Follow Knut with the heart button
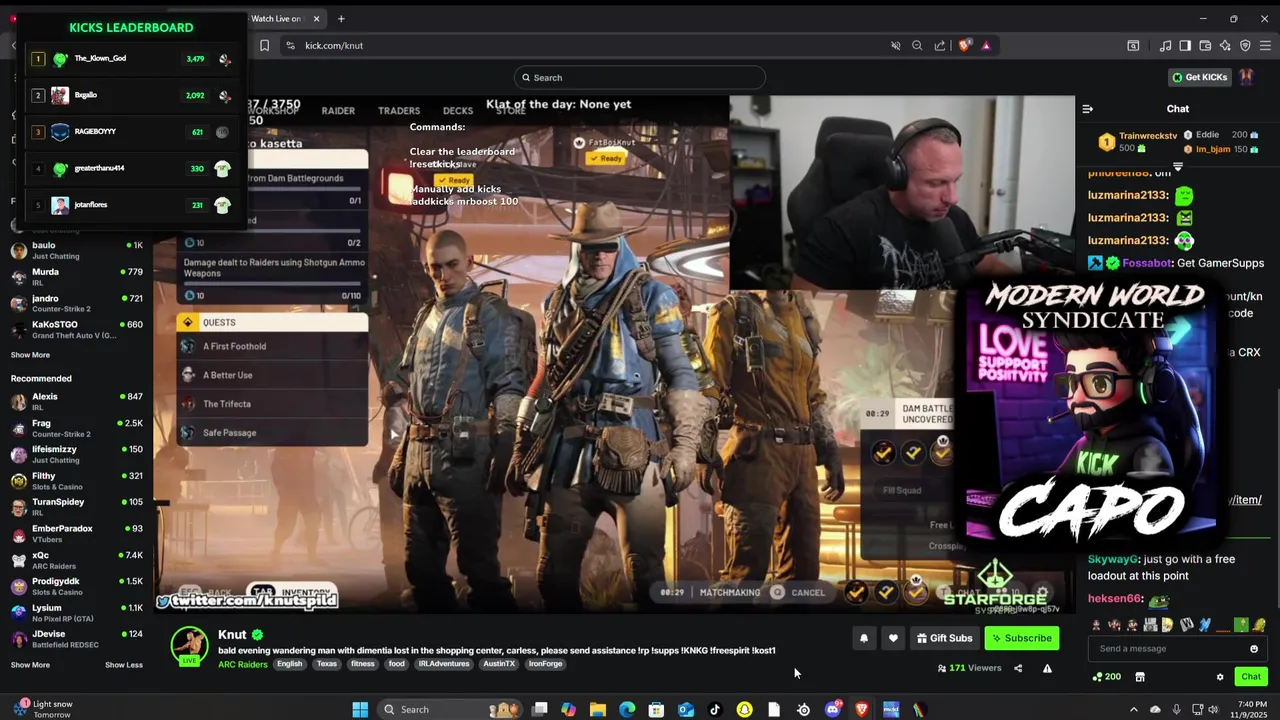This screenshot has height=720, width=1280. [893, 638]
